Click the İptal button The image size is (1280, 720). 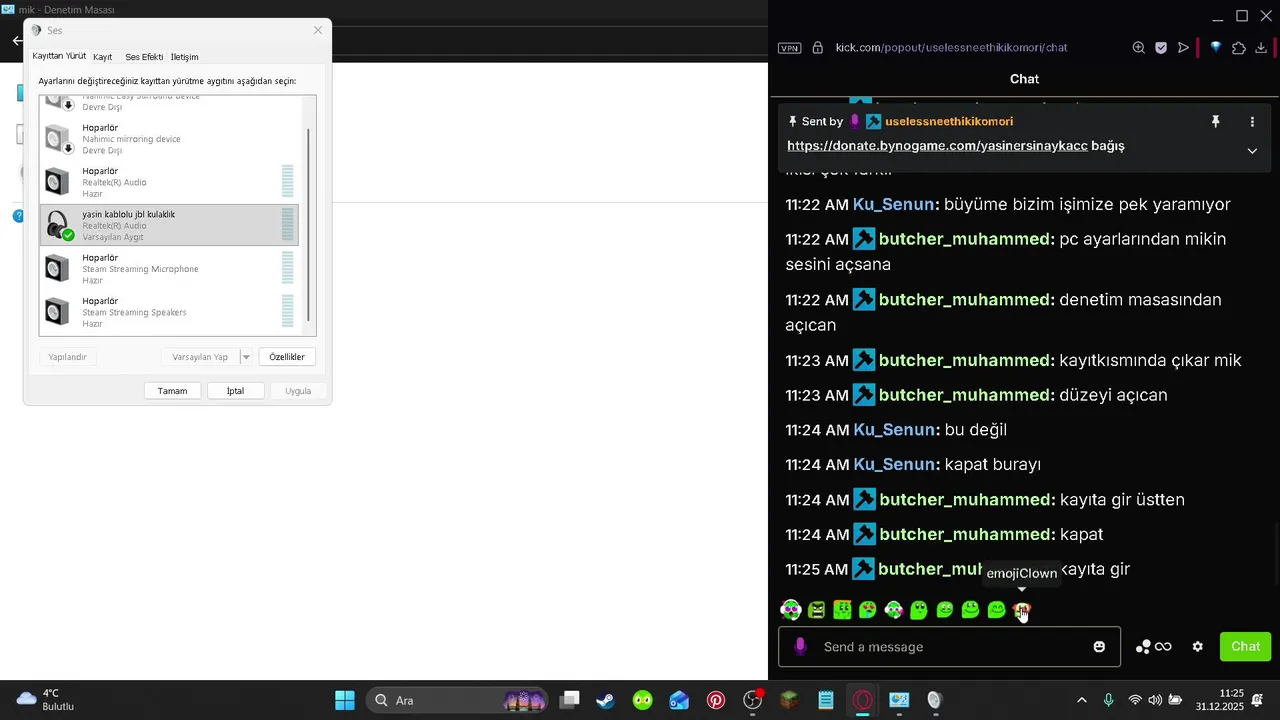tap(235, 391)
